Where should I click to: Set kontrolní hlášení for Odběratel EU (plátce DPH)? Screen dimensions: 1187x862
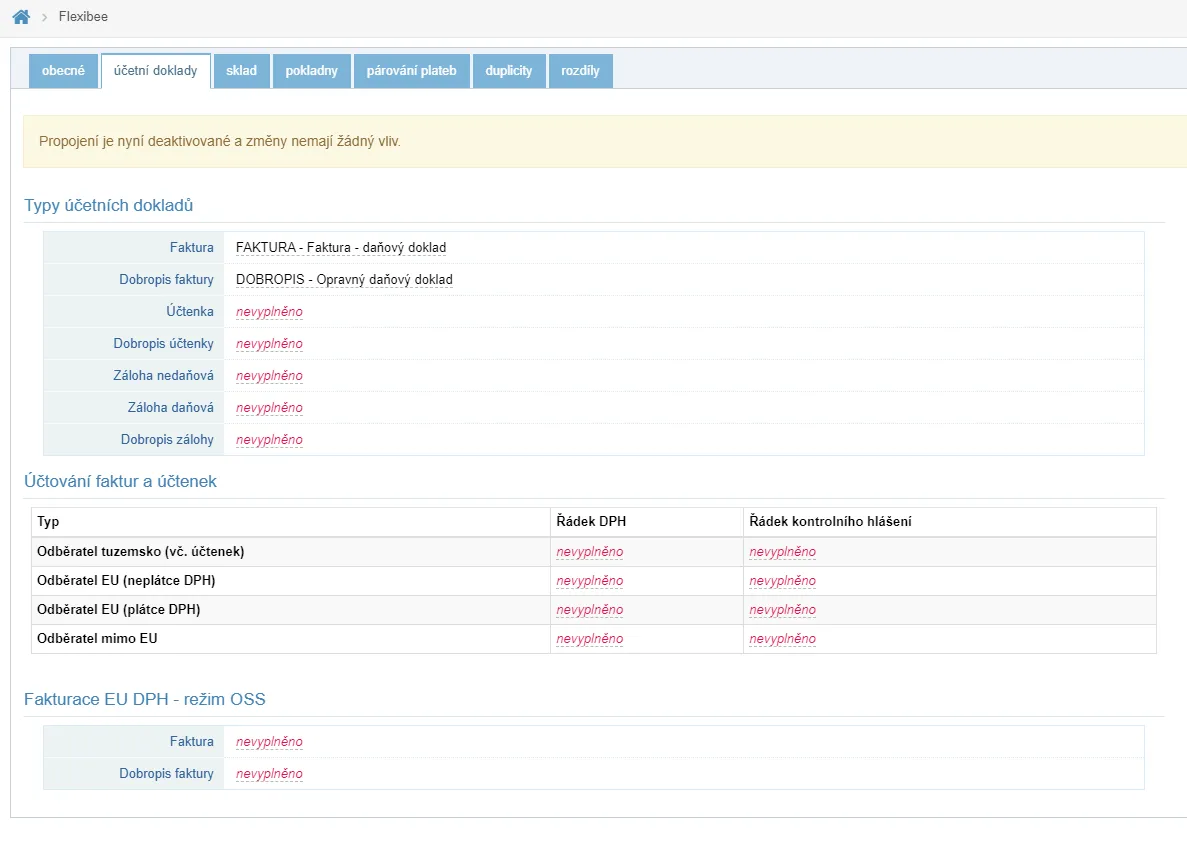pos(783,609)
